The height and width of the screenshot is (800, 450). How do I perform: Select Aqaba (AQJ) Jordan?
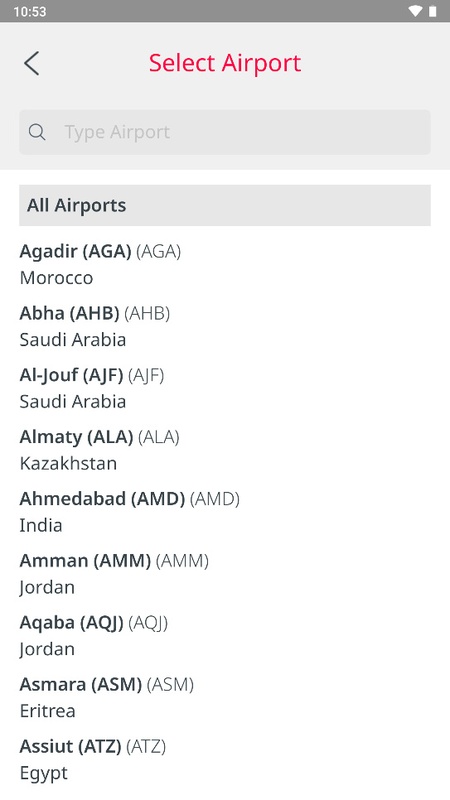pos(225,635)
